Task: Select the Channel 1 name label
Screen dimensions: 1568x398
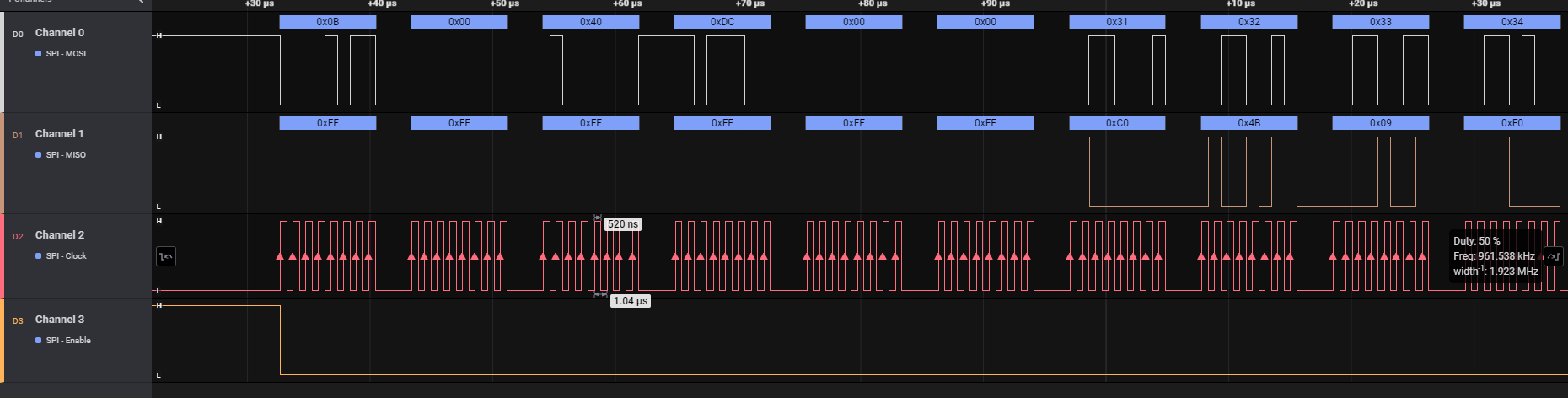Action: click(x=60, y=134)
